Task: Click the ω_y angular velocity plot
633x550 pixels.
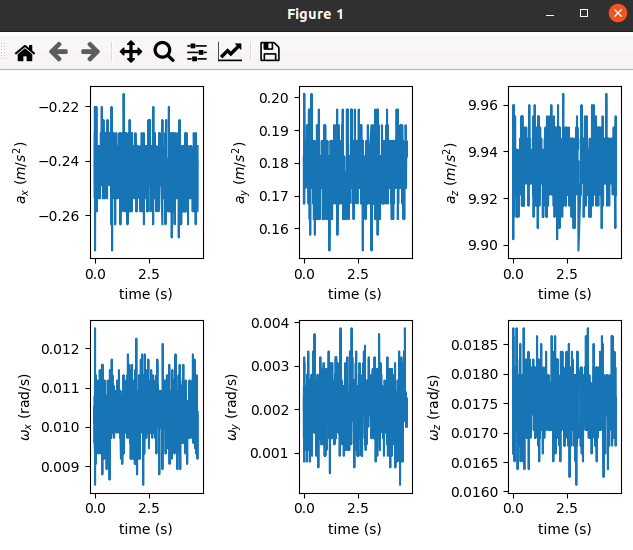Action: coord(356,407)
